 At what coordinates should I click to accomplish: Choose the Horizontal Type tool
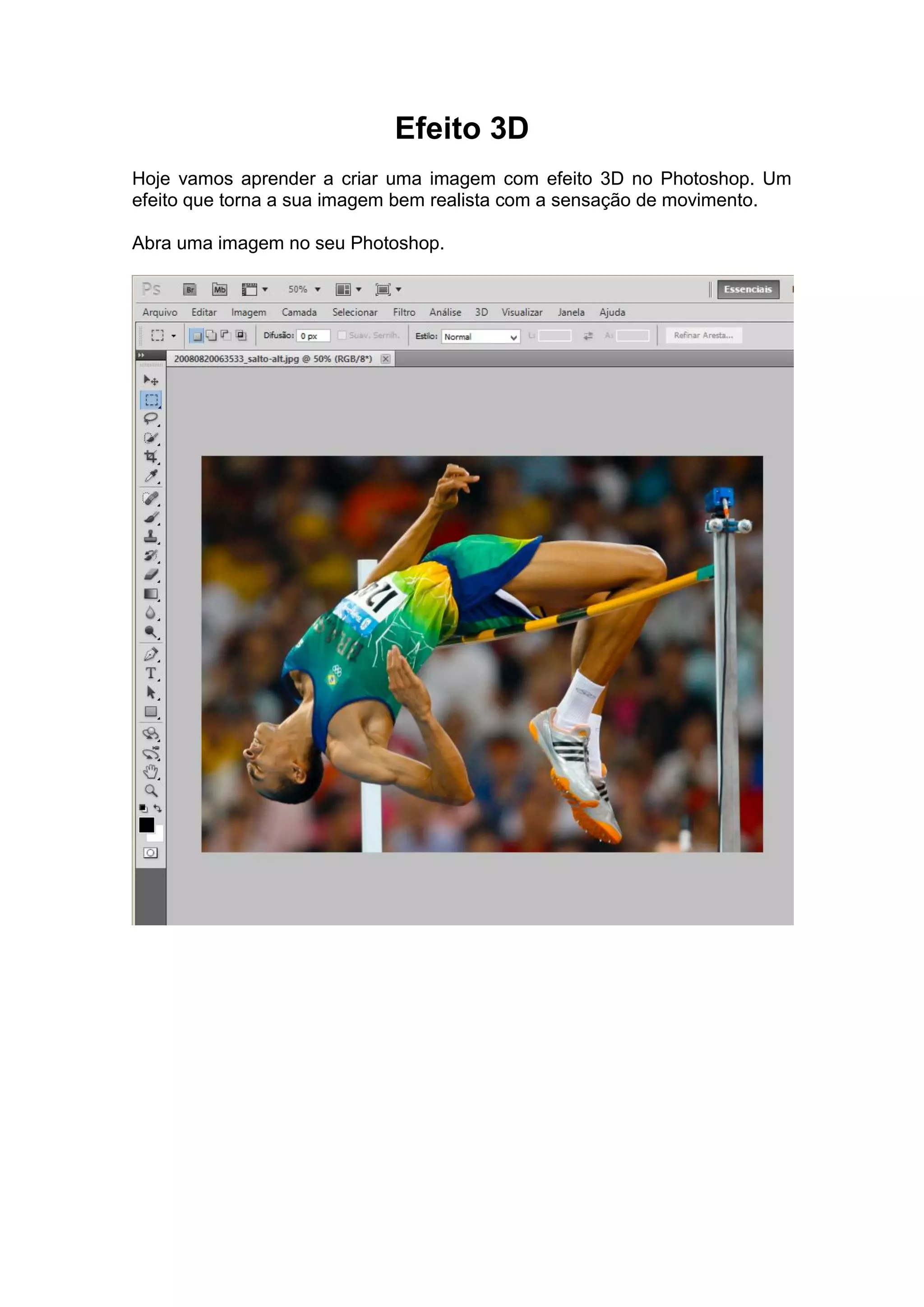tap(150, 673)
